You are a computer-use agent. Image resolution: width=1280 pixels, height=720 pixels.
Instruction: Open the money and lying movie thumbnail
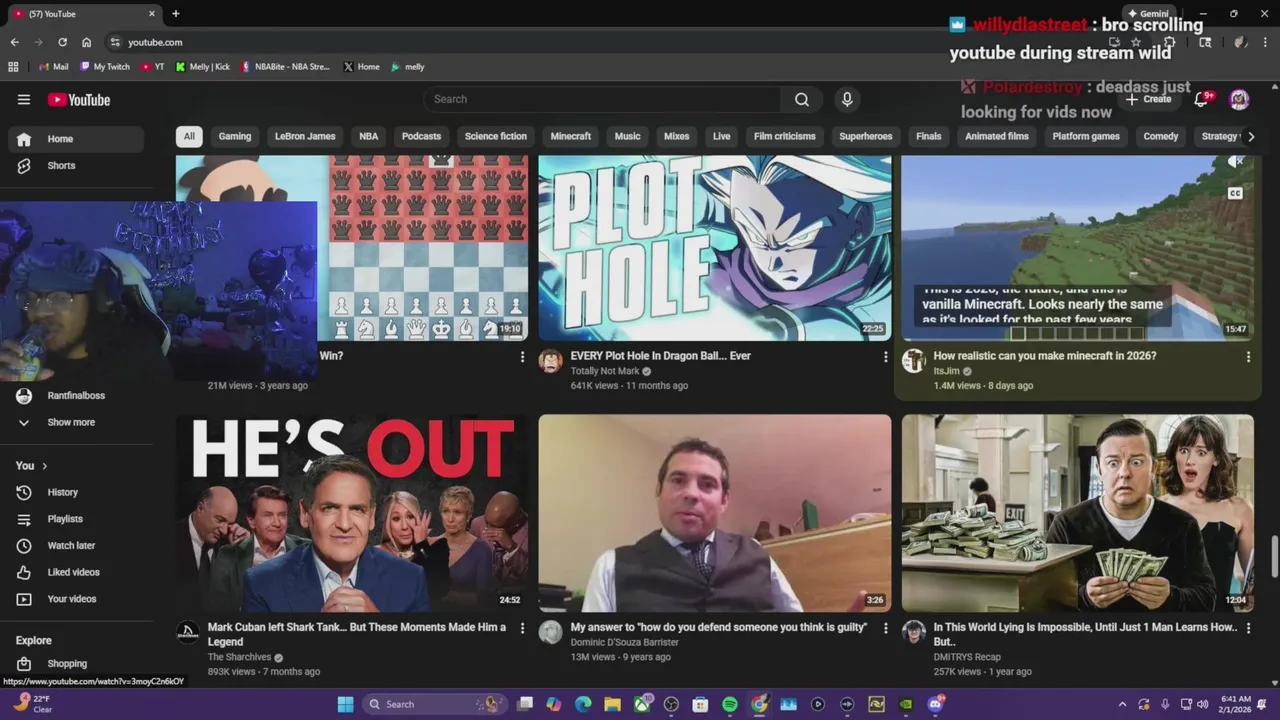tap(1078, 513)
